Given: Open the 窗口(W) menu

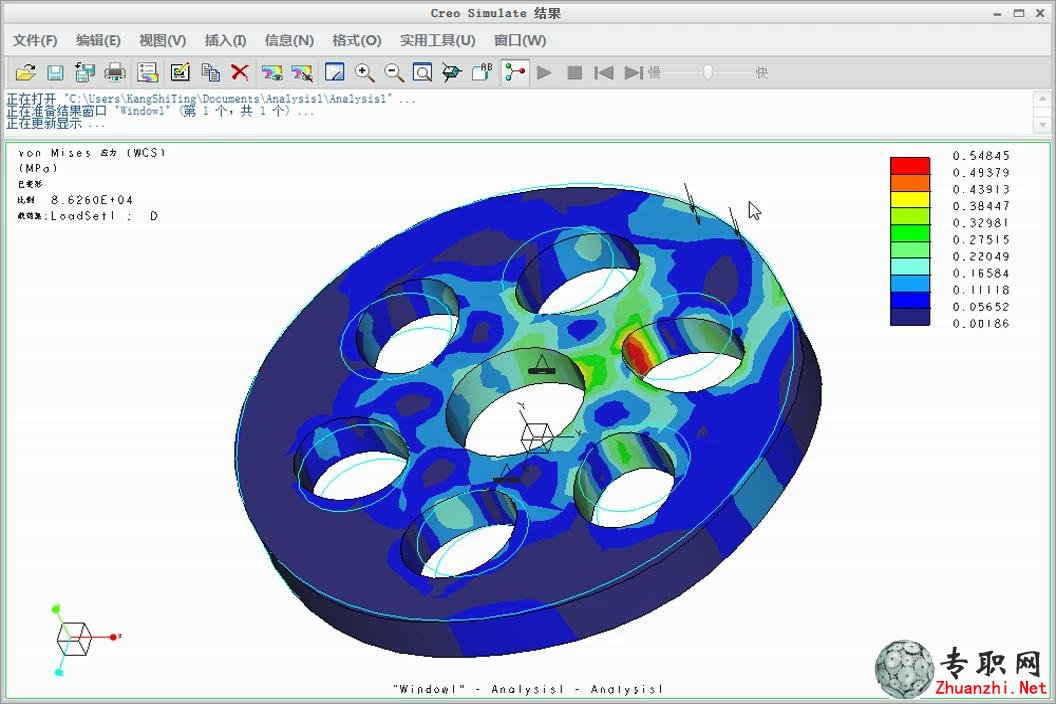Looking at the screenshot, I should coord(520,40).
